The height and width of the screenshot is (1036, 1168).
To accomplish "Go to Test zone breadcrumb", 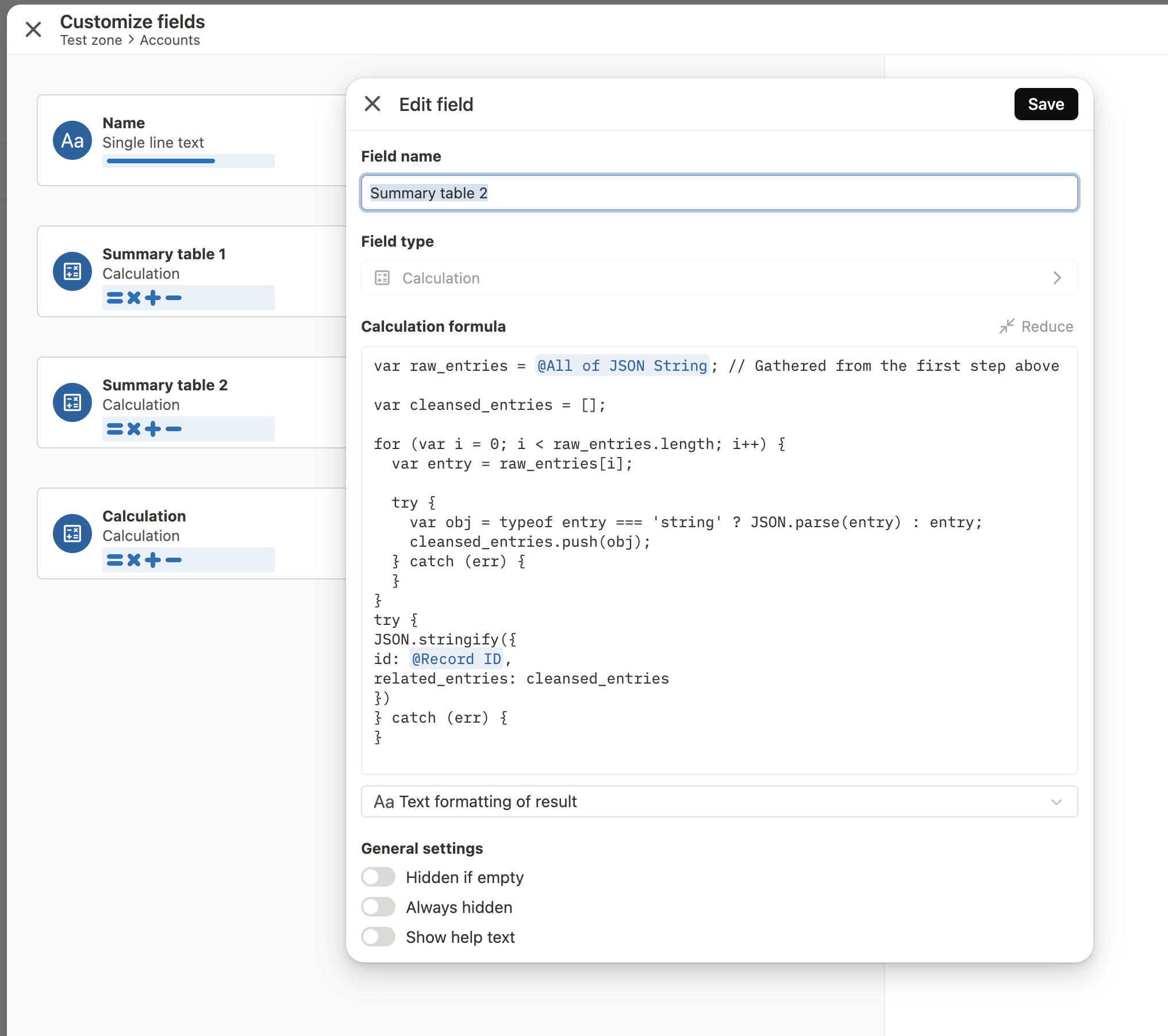I will click(x=91, y=40).
